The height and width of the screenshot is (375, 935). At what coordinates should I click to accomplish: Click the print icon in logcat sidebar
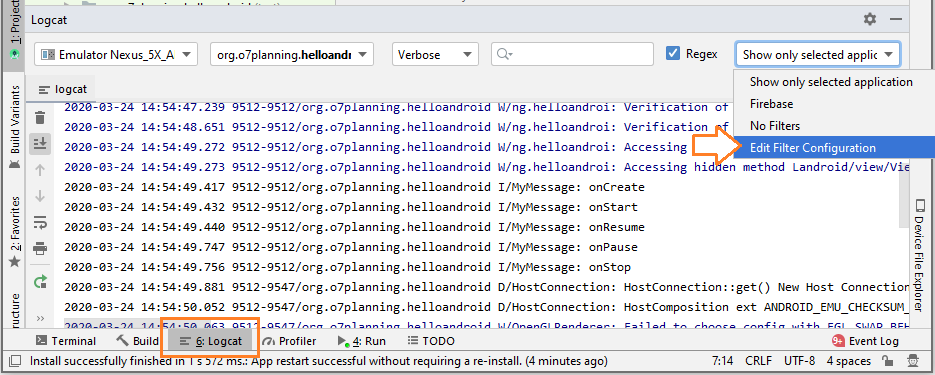point(40,247)
